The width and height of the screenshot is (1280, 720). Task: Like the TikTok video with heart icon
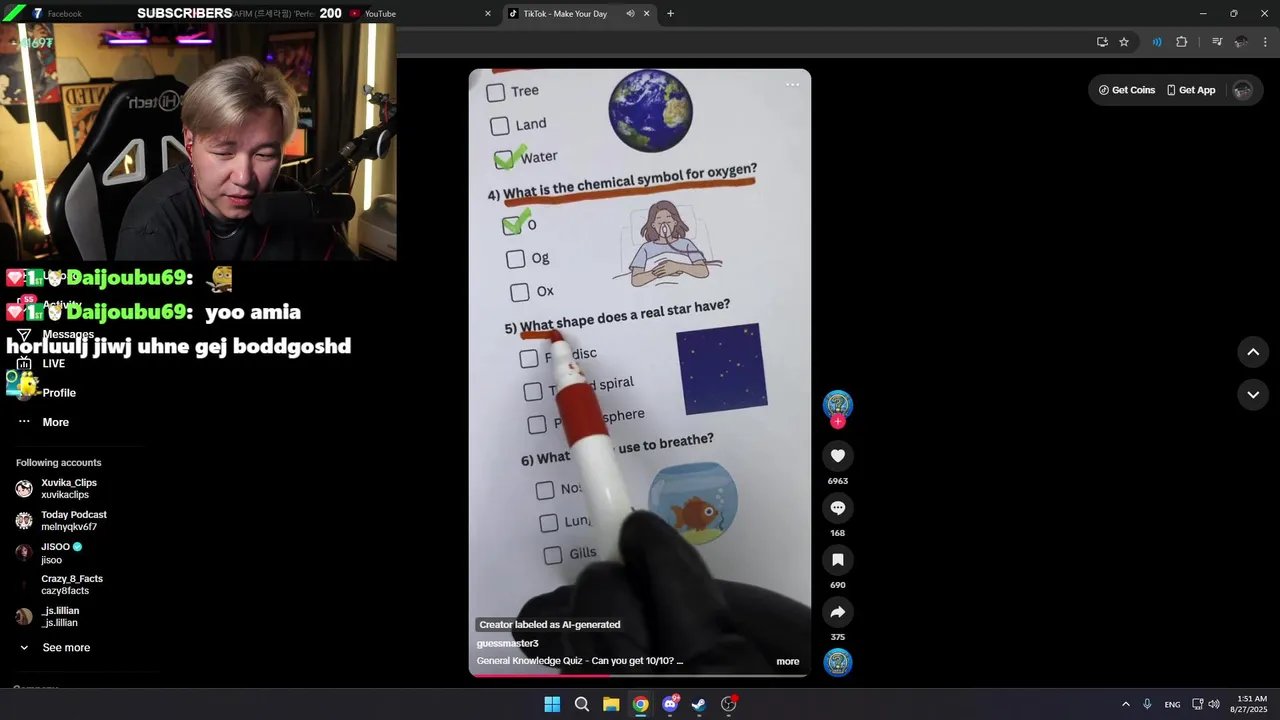pos(838,456)
